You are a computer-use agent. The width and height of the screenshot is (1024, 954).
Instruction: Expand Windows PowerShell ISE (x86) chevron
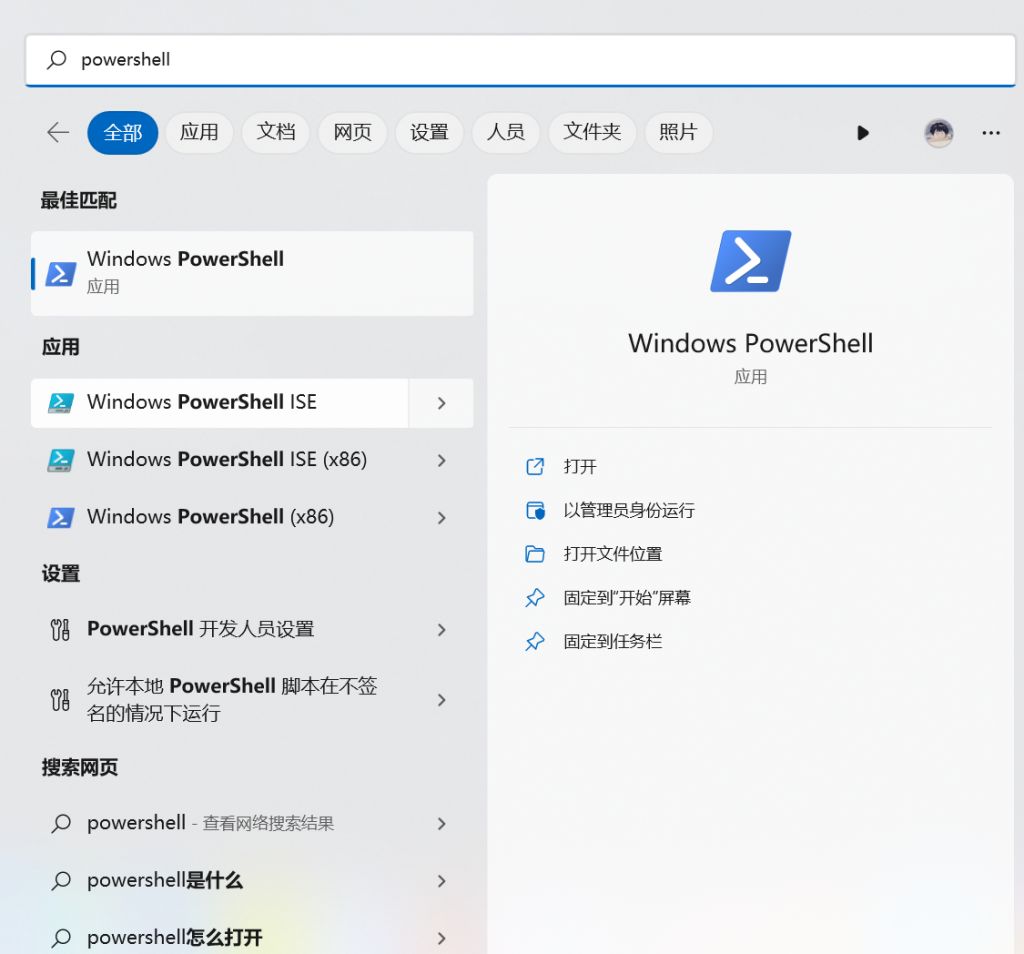441,460
